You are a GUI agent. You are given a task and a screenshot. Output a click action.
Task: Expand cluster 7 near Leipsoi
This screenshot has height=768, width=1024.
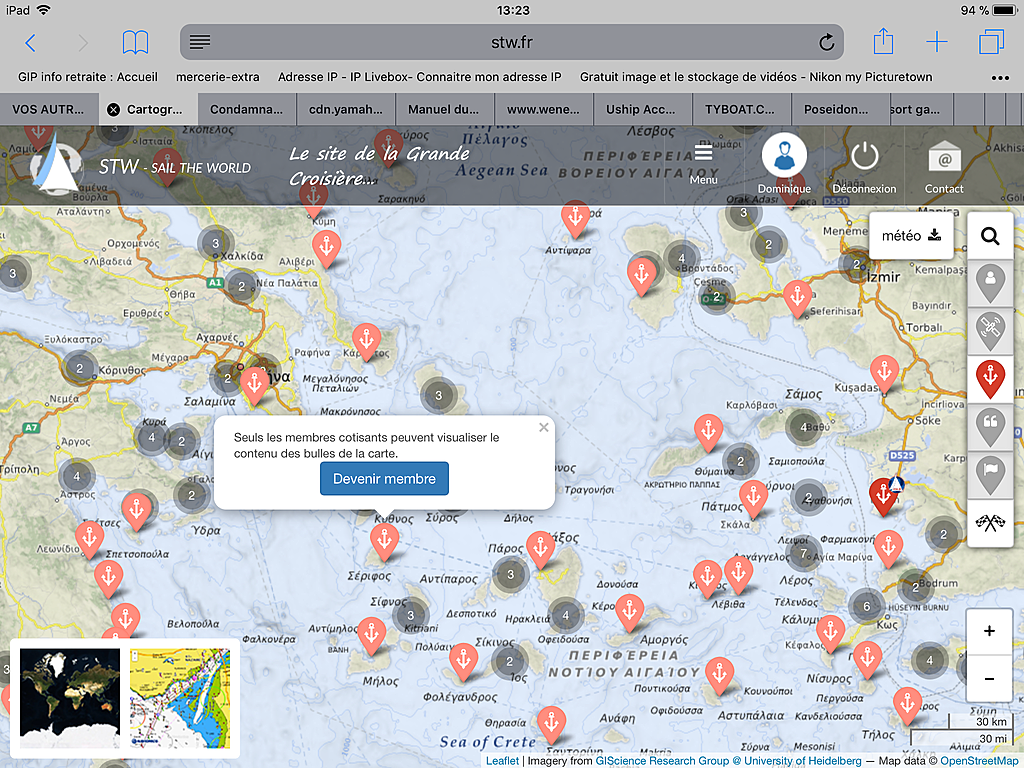803,554
